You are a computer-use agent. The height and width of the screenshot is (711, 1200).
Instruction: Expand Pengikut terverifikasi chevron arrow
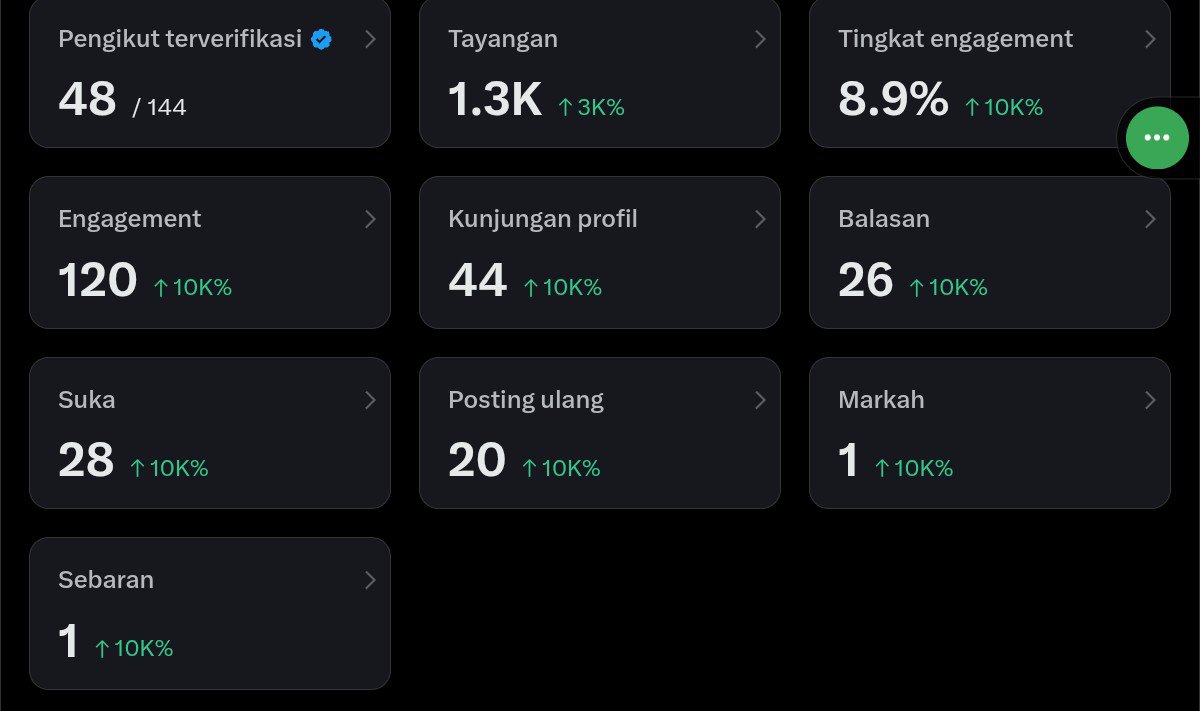tap(370, 39)
